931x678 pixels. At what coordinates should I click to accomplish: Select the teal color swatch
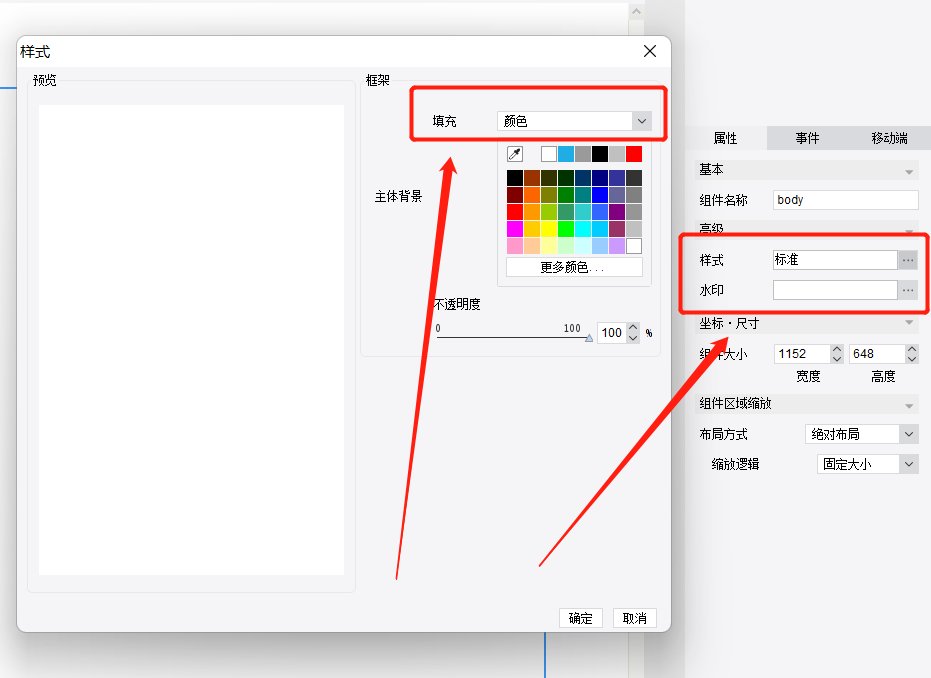click(582, 195)
